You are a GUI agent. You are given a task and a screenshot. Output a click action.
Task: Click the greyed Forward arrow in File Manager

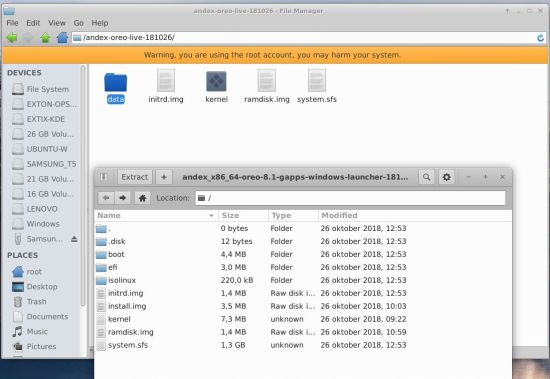click(x=28, y=38)
